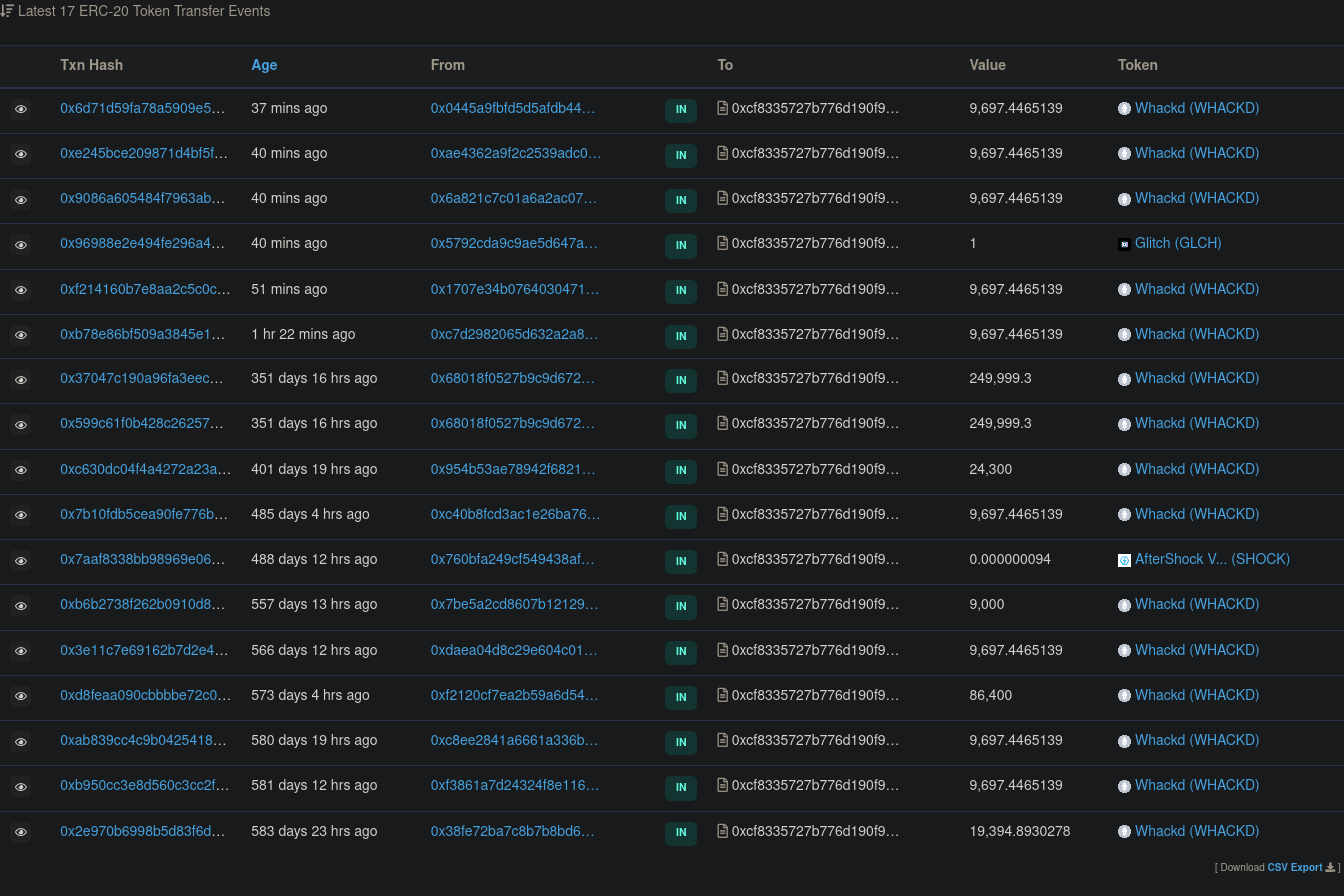This screenshot has height=896, width=1344.
Task: Click the Token column header
Action: coord(1138,65)
